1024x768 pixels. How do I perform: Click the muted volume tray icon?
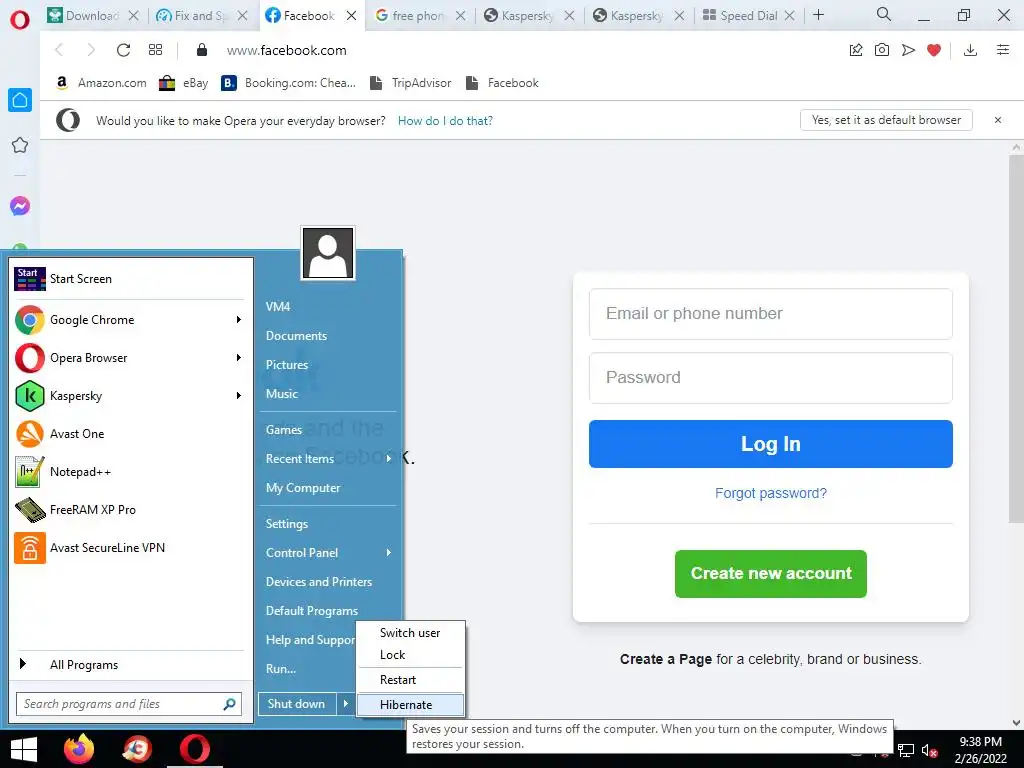[x=929, y=751]
